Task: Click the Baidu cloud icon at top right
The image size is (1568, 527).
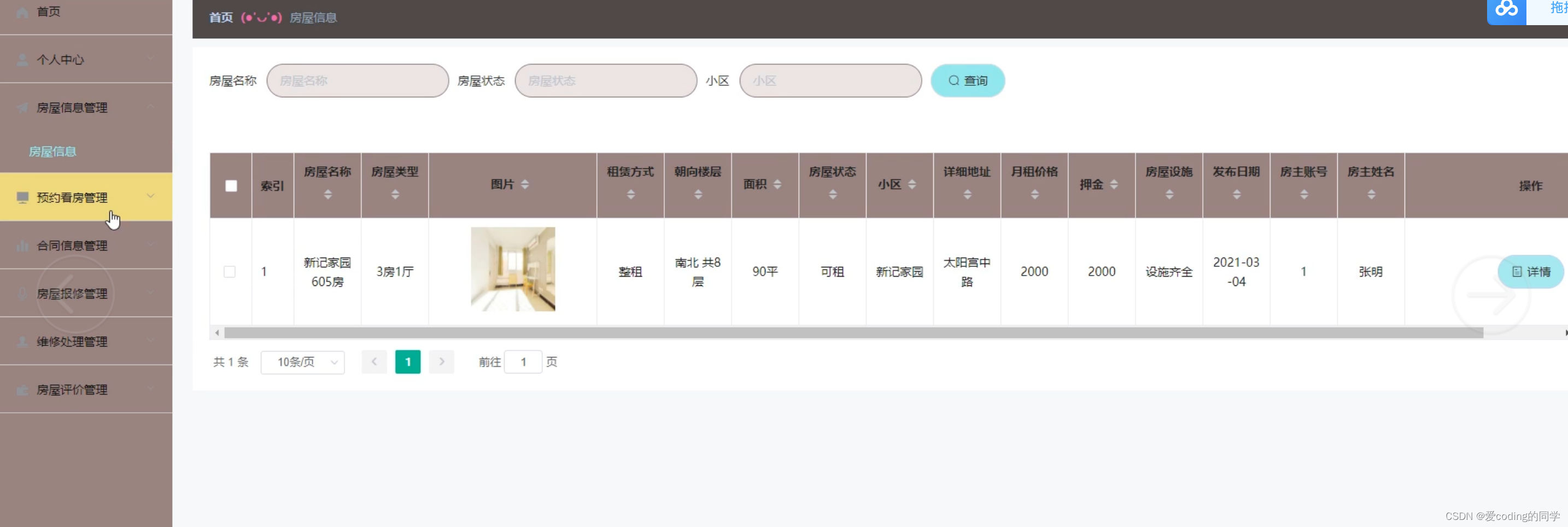Action: click(1506, 9)
